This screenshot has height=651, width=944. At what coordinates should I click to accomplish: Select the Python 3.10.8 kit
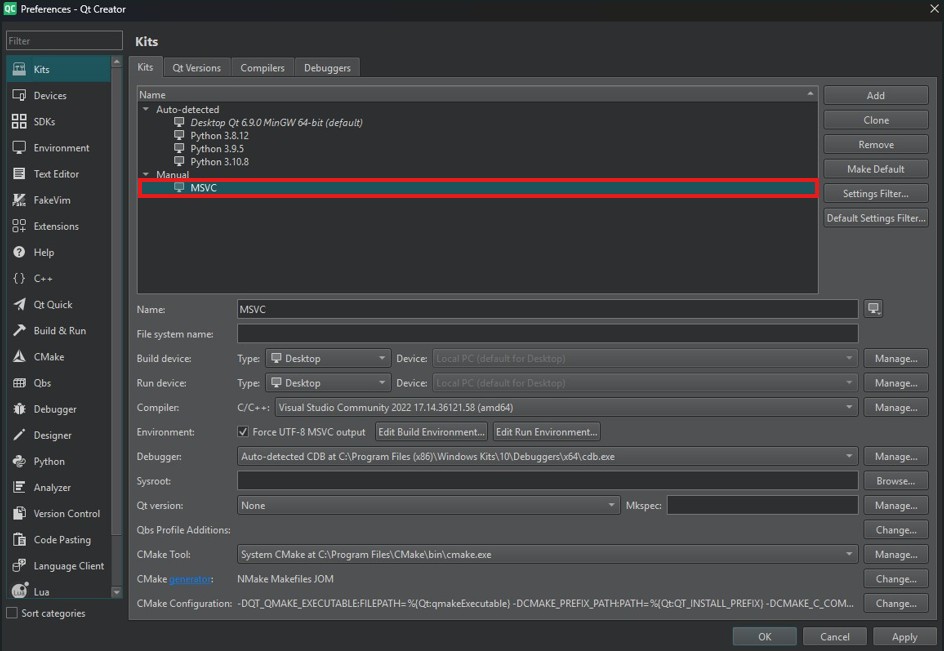(x=219, y=162)
